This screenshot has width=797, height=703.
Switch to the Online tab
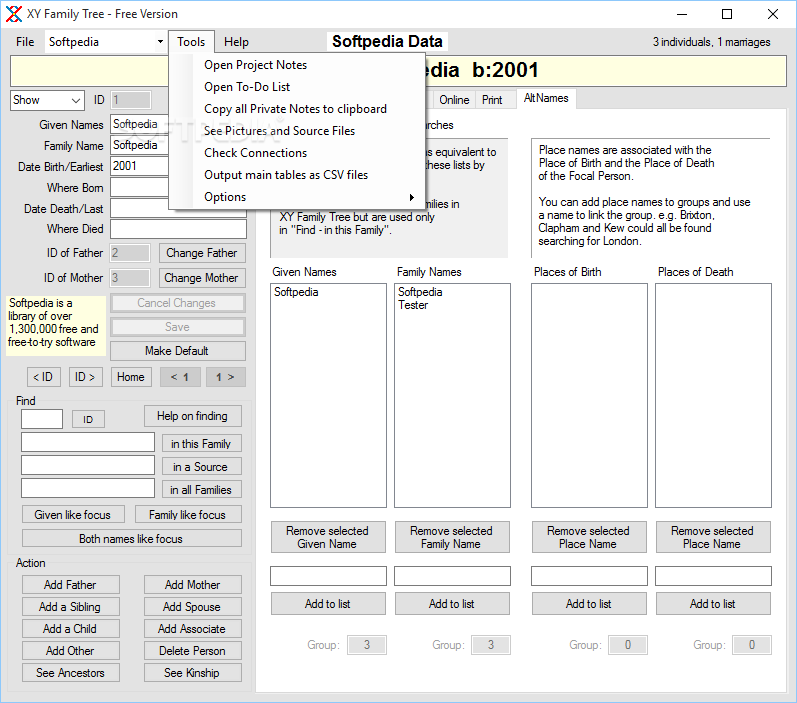[x=454, y=100]
